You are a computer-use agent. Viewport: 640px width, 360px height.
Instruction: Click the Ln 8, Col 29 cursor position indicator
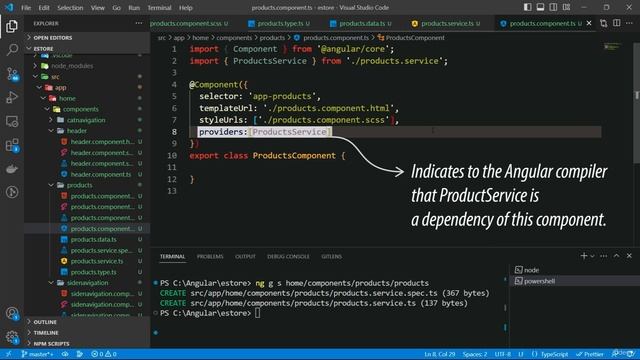coord(440,354)
